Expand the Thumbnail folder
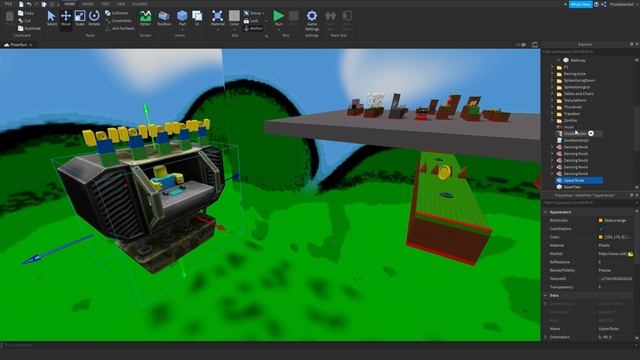Viewport: 640px width, 360px height. coord(552,107)
